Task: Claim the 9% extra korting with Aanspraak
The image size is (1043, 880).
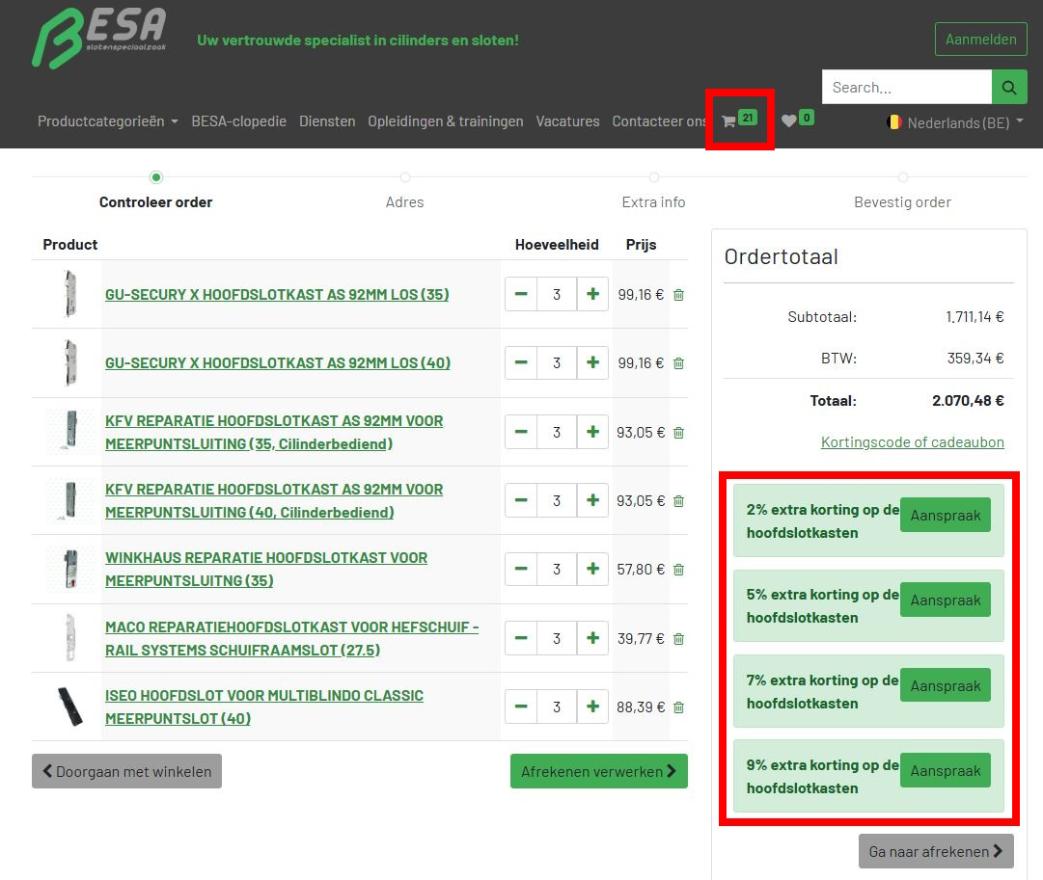Action: pos(944,771)
